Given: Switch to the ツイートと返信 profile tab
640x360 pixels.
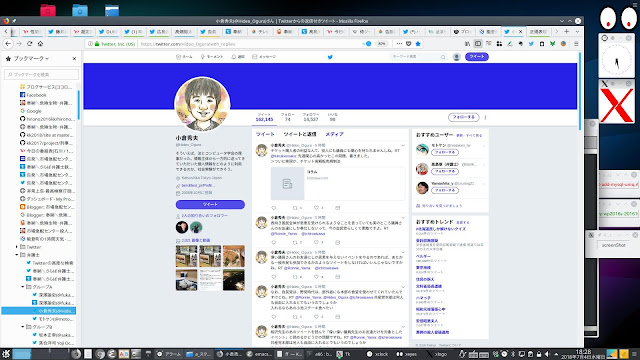Looking at the screenshot, I should [x=300, y=134].
